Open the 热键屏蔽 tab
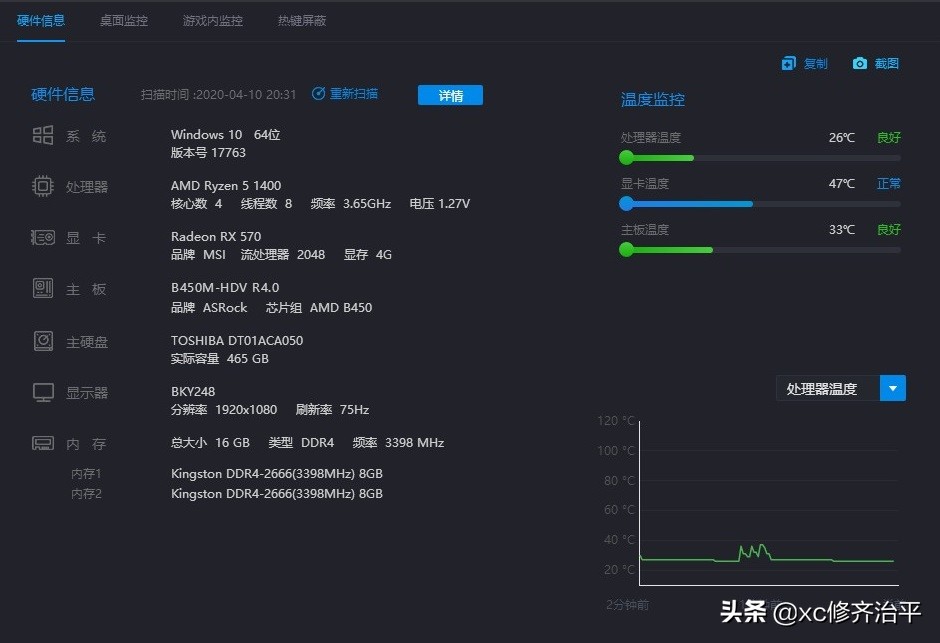 click(301, 20)
